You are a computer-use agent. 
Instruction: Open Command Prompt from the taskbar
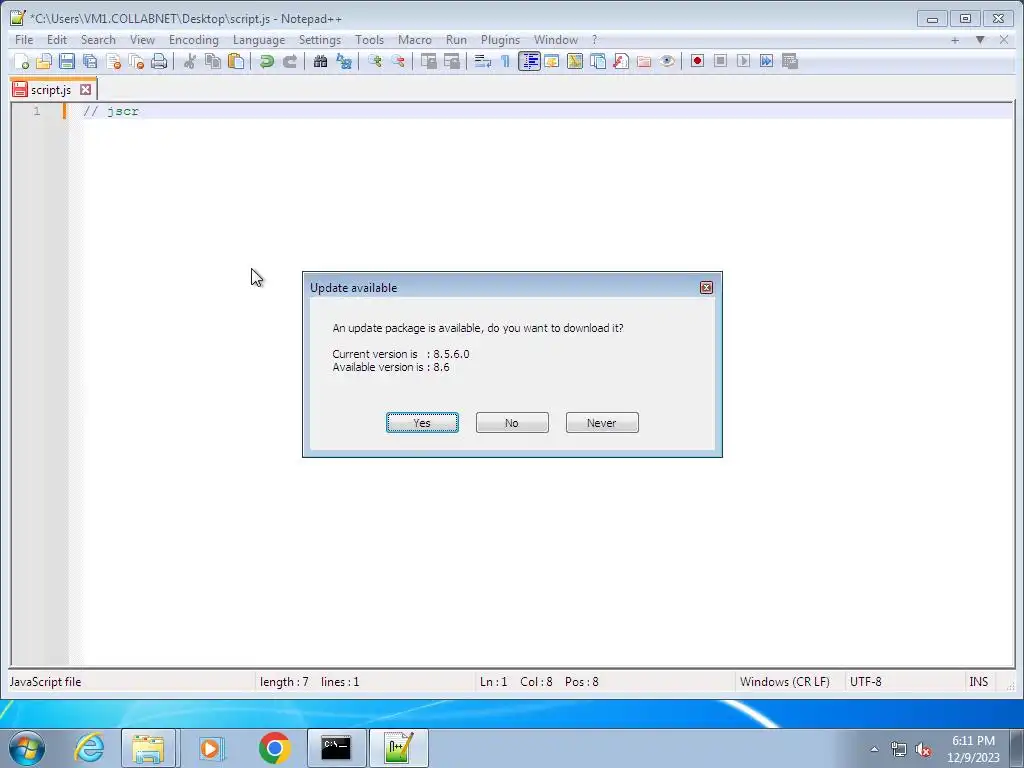336,748
